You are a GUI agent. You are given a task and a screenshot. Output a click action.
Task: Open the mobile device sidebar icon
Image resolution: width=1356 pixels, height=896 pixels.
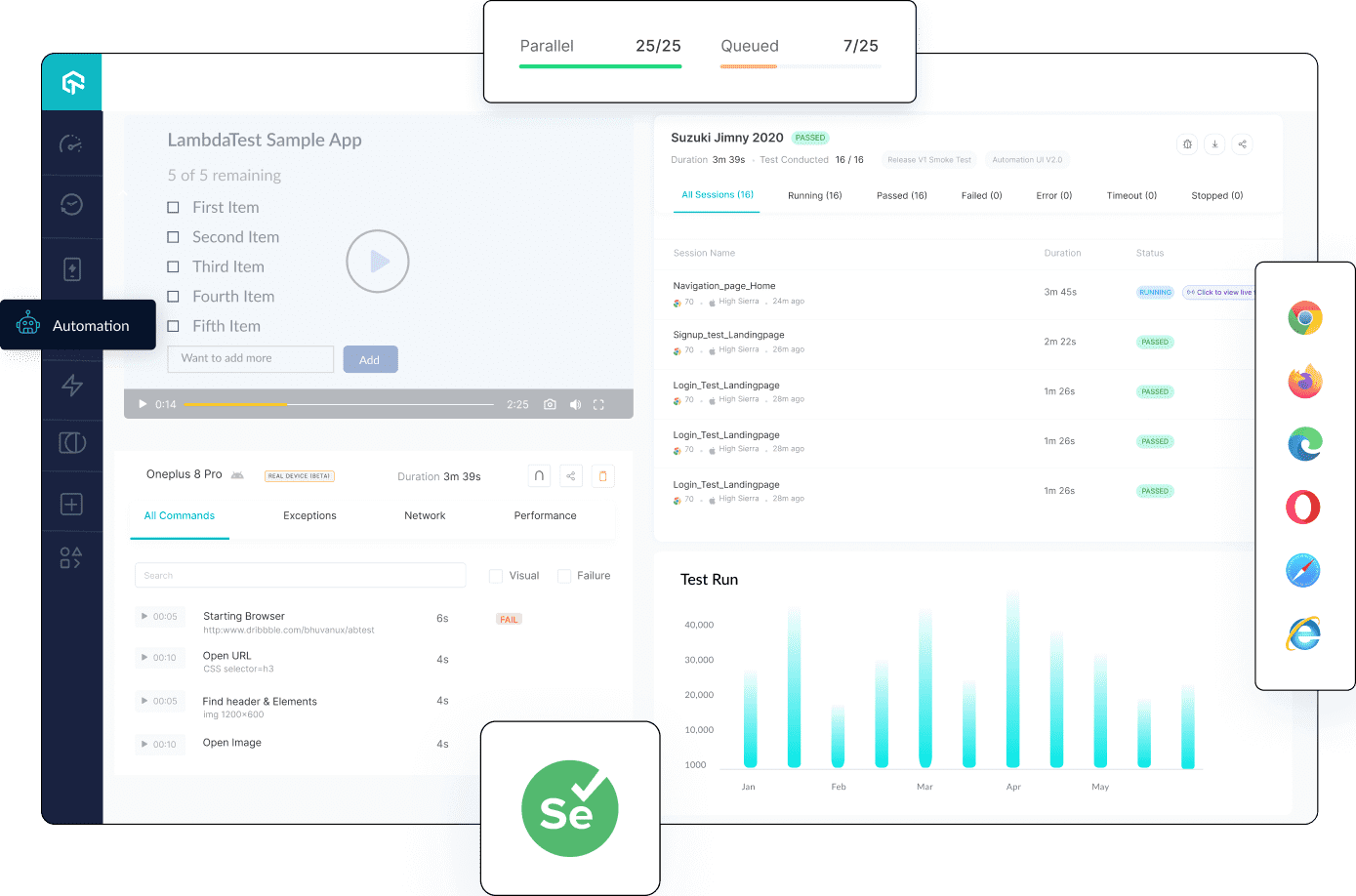[x=72, y=269]
